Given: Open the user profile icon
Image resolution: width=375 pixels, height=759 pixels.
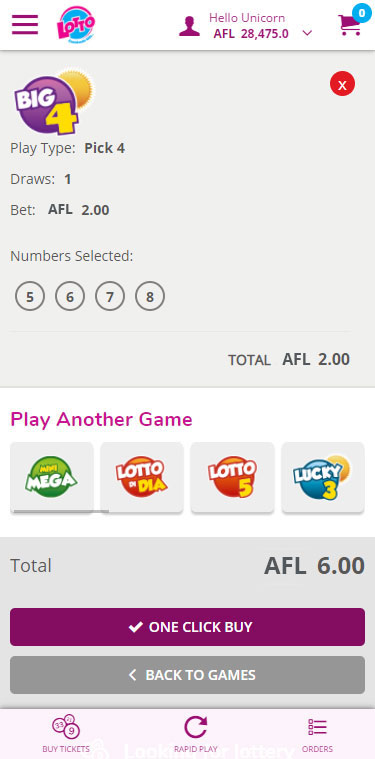Looking at the screenshot, I should 189,26.
